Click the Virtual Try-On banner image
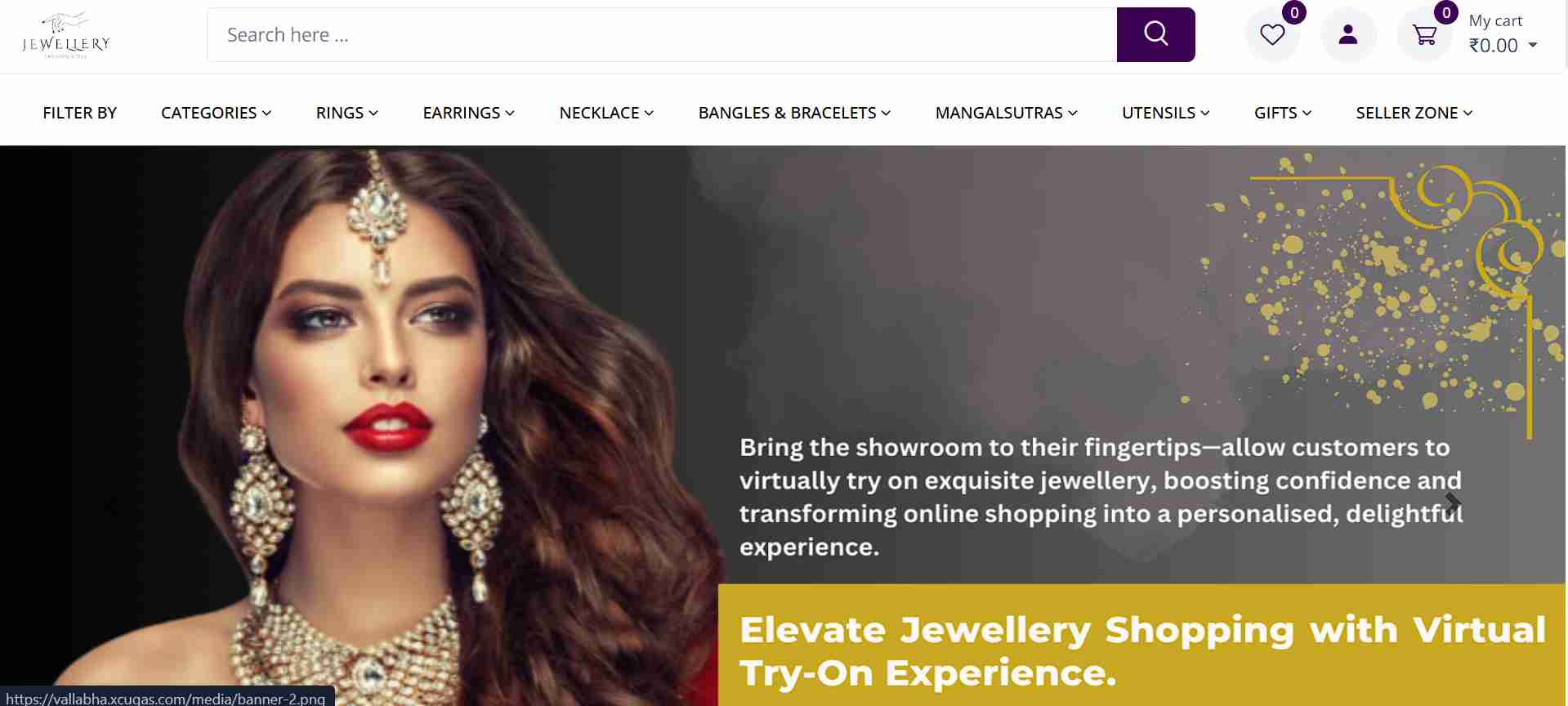1568x706 pixels. coord(783,426)
